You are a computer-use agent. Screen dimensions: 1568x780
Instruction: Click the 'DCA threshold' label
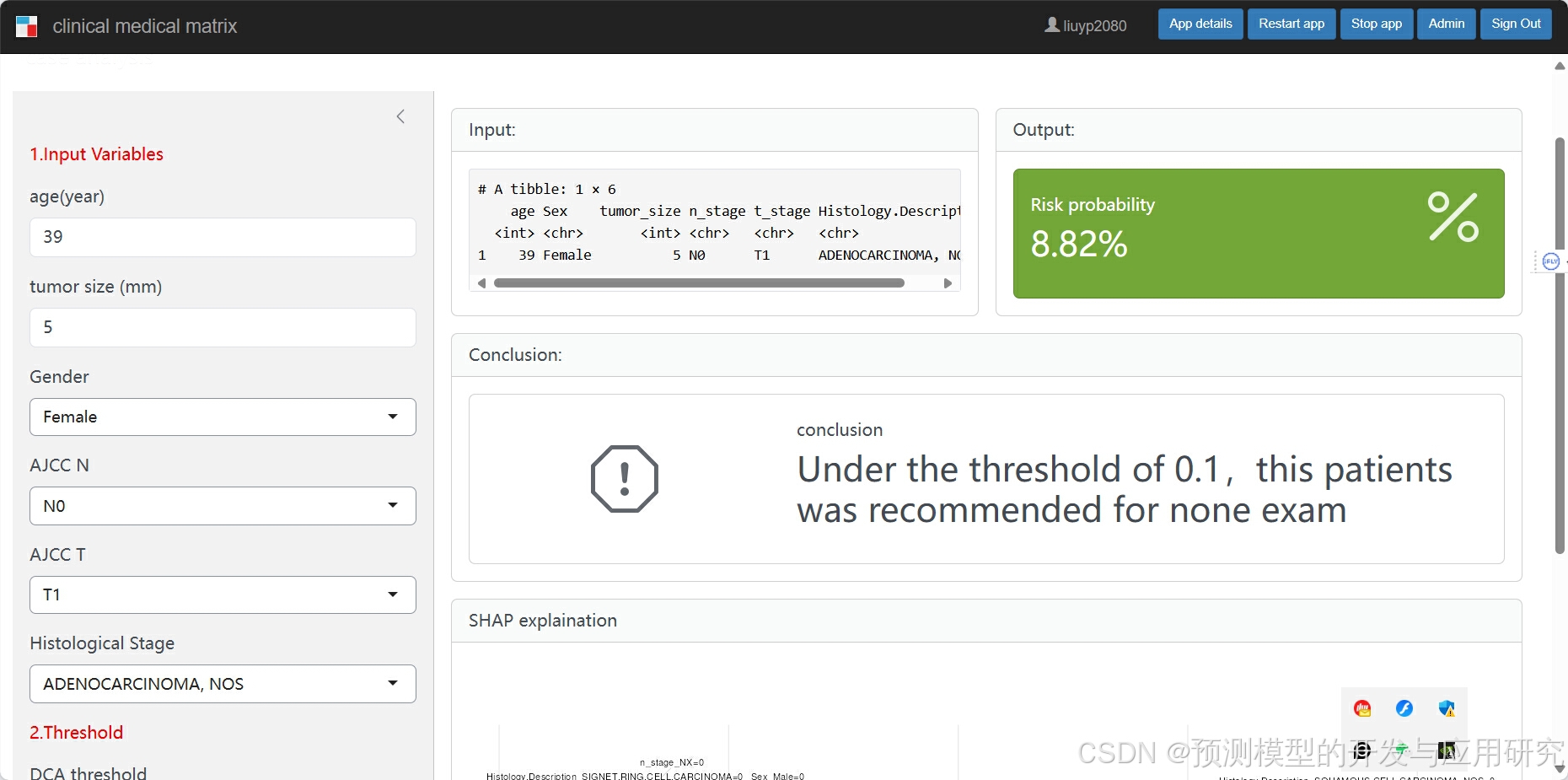click(x=89, y=773)
